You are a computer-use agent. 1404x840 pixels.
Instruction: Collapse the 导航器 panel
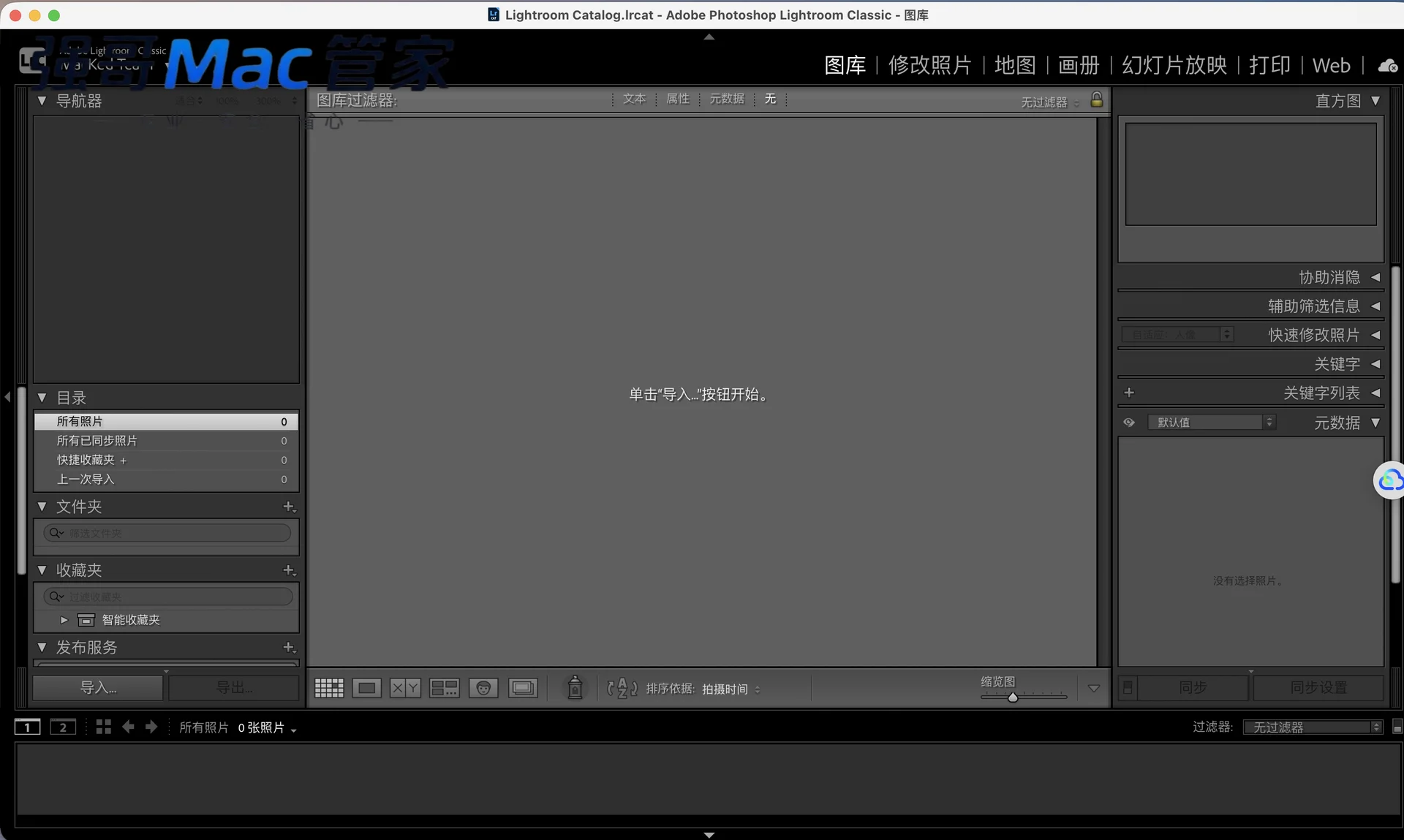pyautogui.click(x=42, y=101)
